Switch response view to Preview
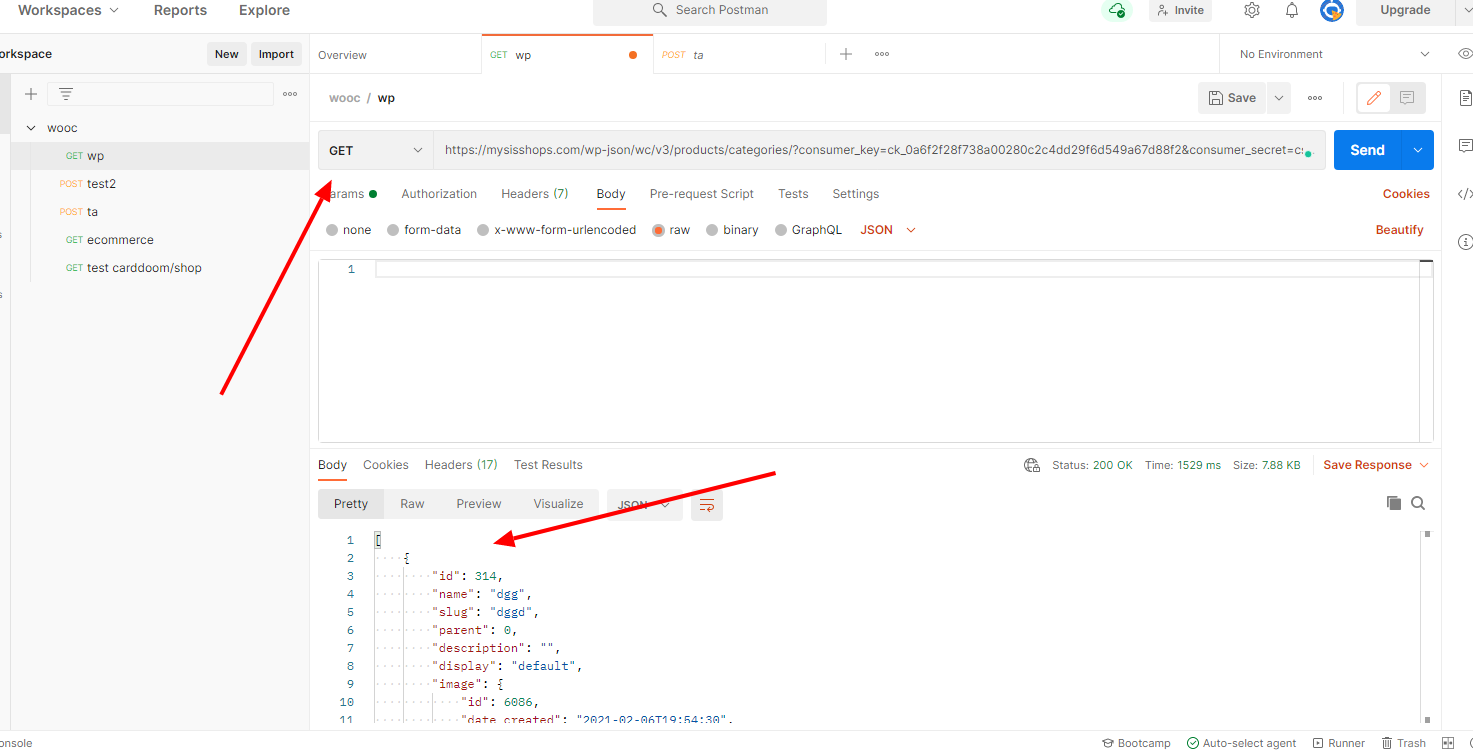This screenshot has width=1473, height=751. coord(479,504)
